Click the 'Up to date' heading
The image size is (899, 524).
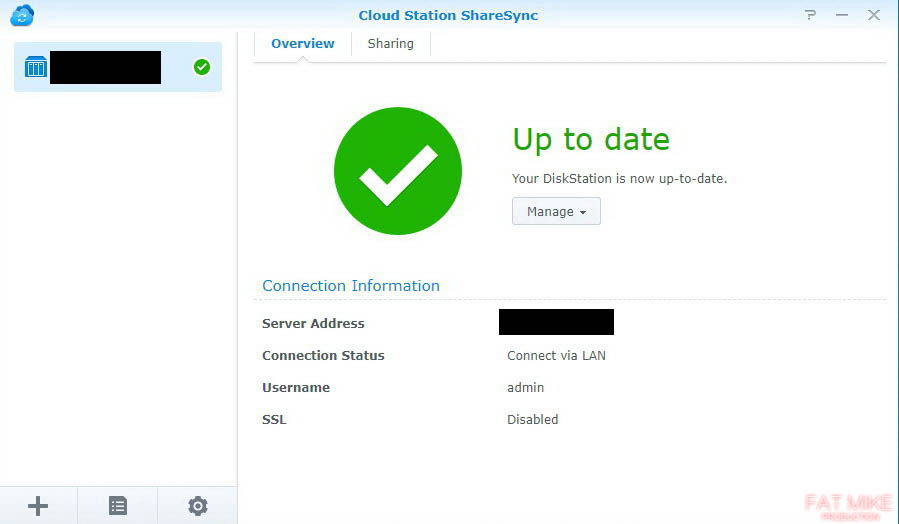click(591, 140)
